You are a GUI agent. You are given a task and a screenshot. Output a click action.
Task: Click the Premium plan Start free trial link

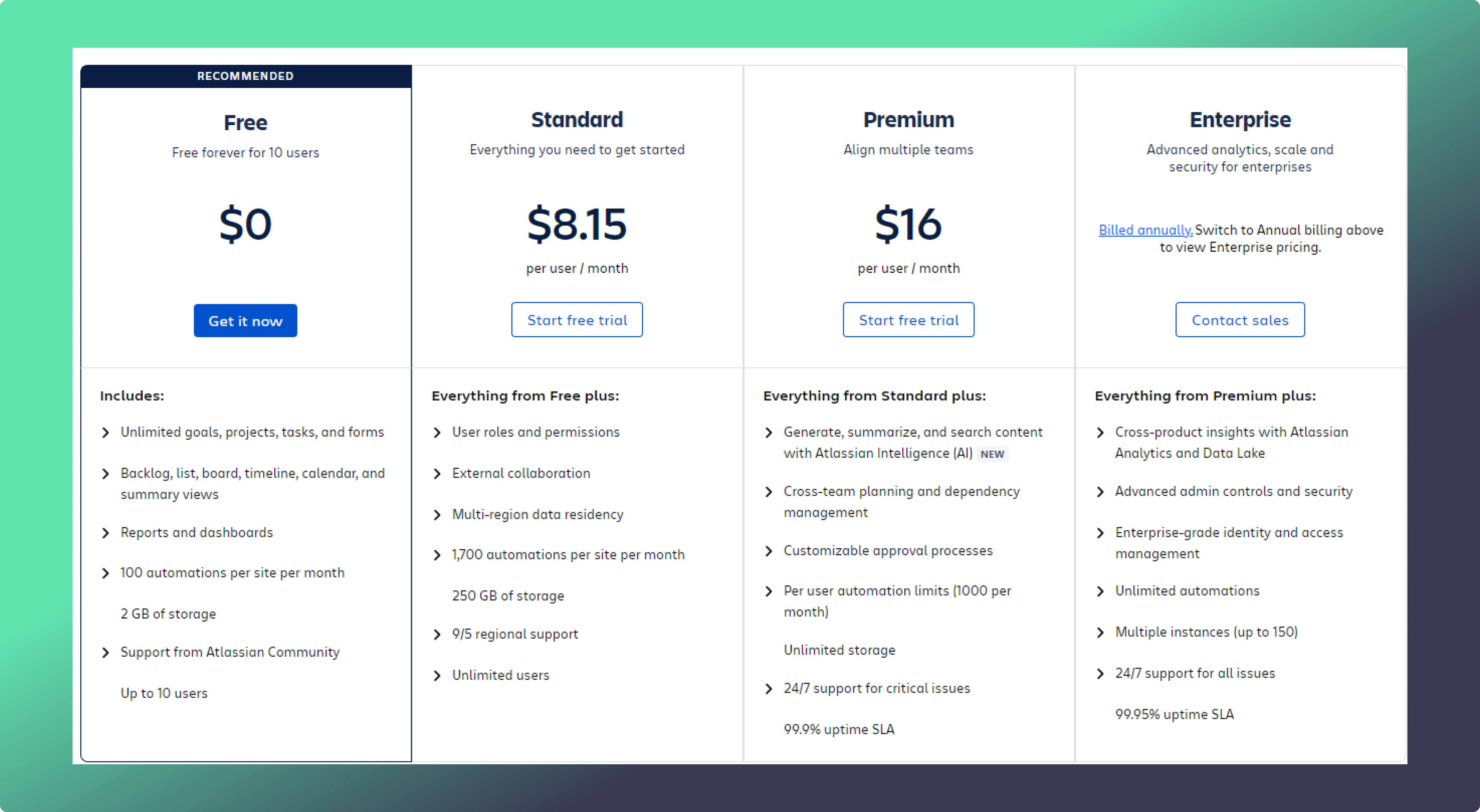908,320
